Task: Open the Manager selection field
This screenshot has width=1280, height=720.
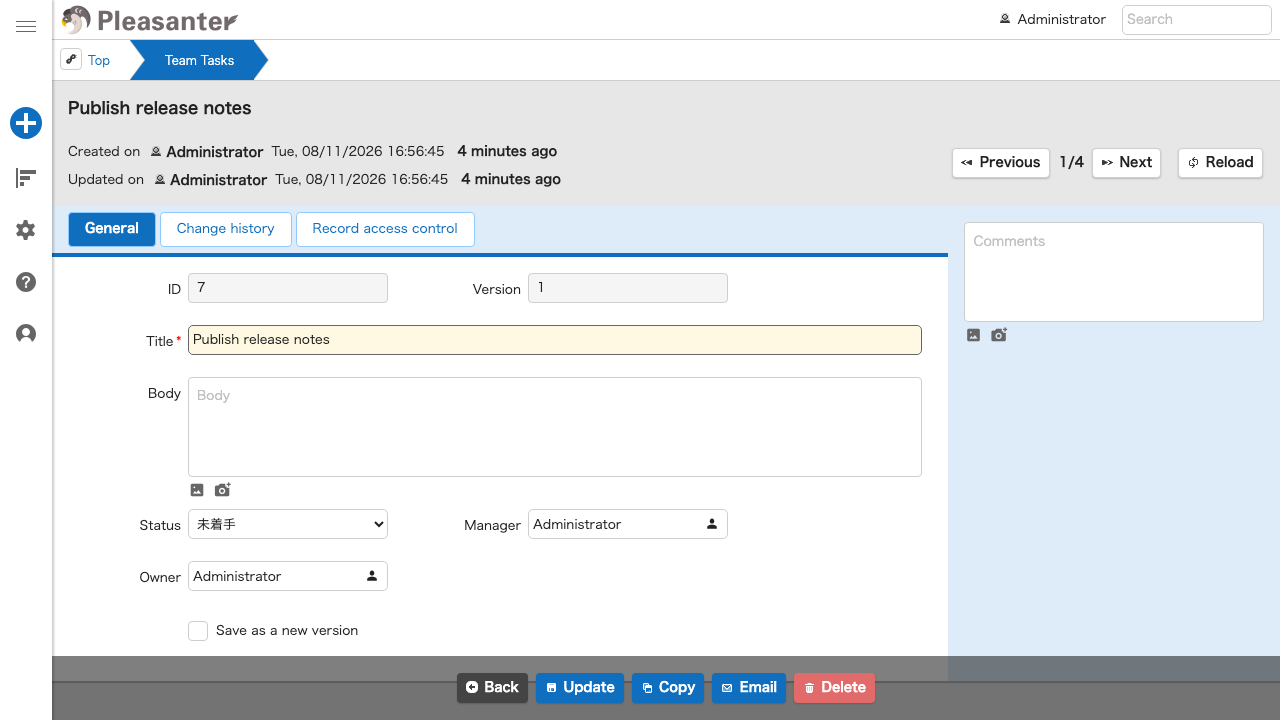Action: coord(628,524)
